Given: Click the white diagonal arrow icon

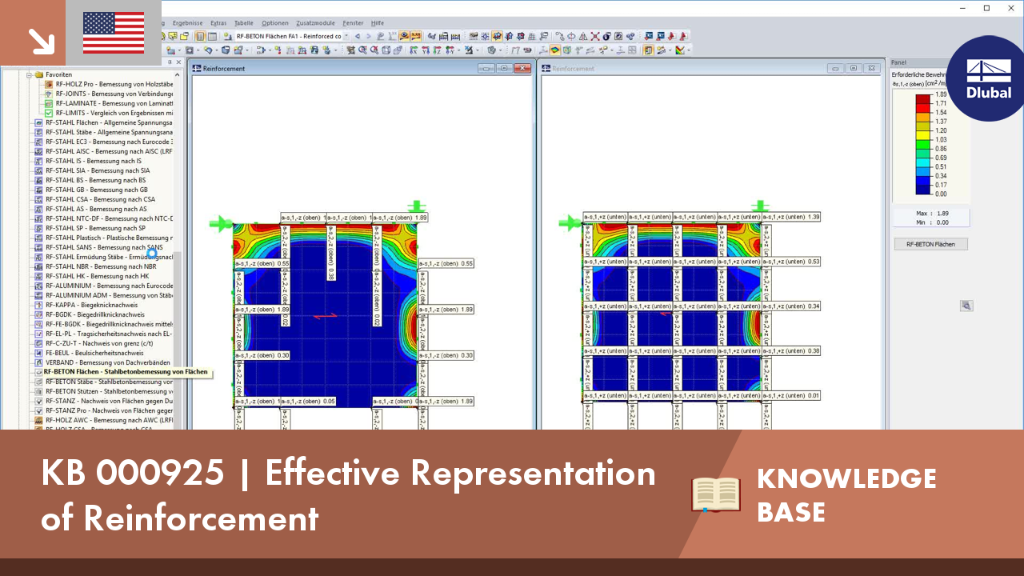Looking at the screenshot, I should click(x=42, y=41).
